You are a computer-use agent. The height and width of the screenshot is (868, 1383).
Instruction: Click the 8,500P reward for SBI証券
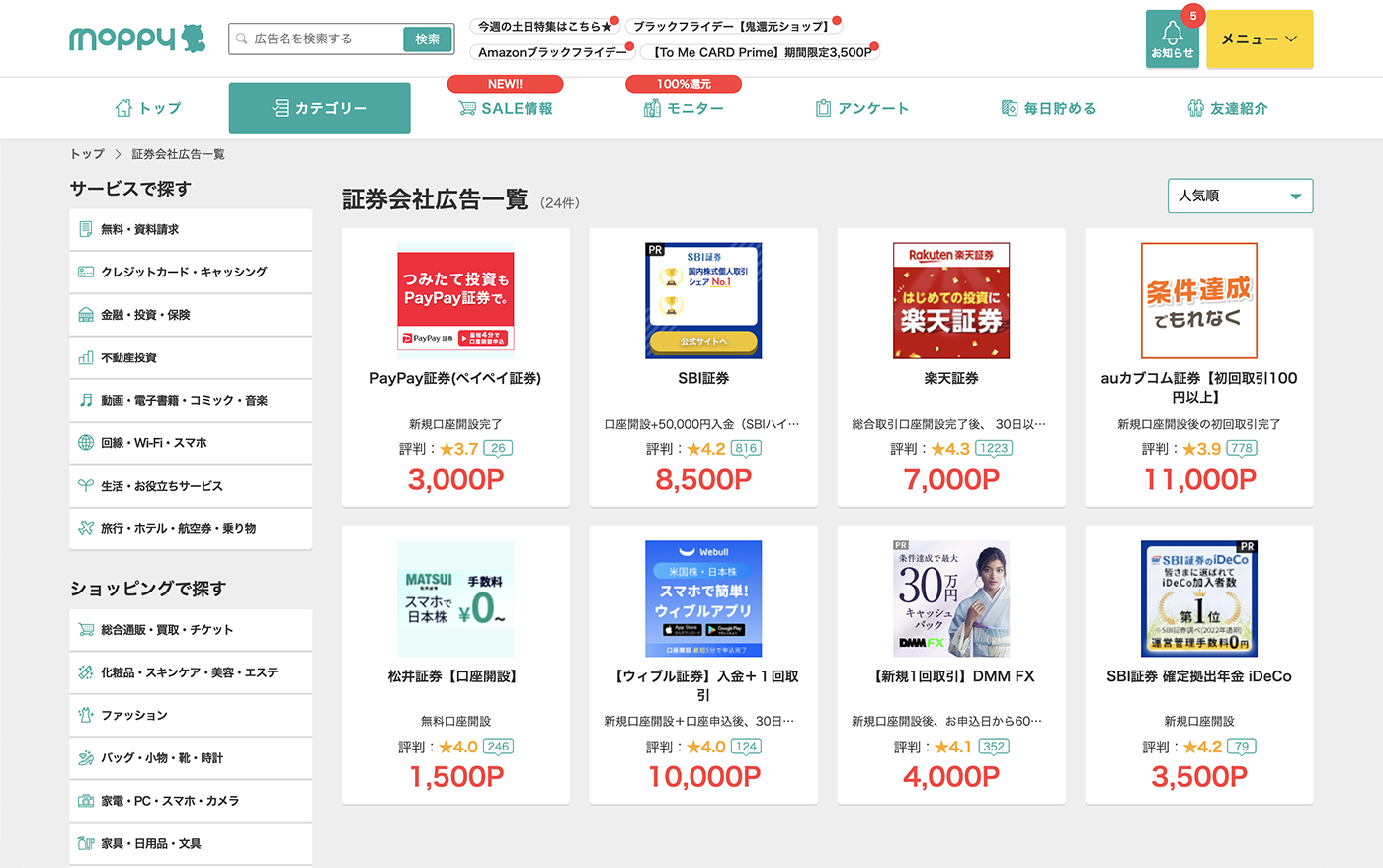pyautogui.click(x=703, y=480)
